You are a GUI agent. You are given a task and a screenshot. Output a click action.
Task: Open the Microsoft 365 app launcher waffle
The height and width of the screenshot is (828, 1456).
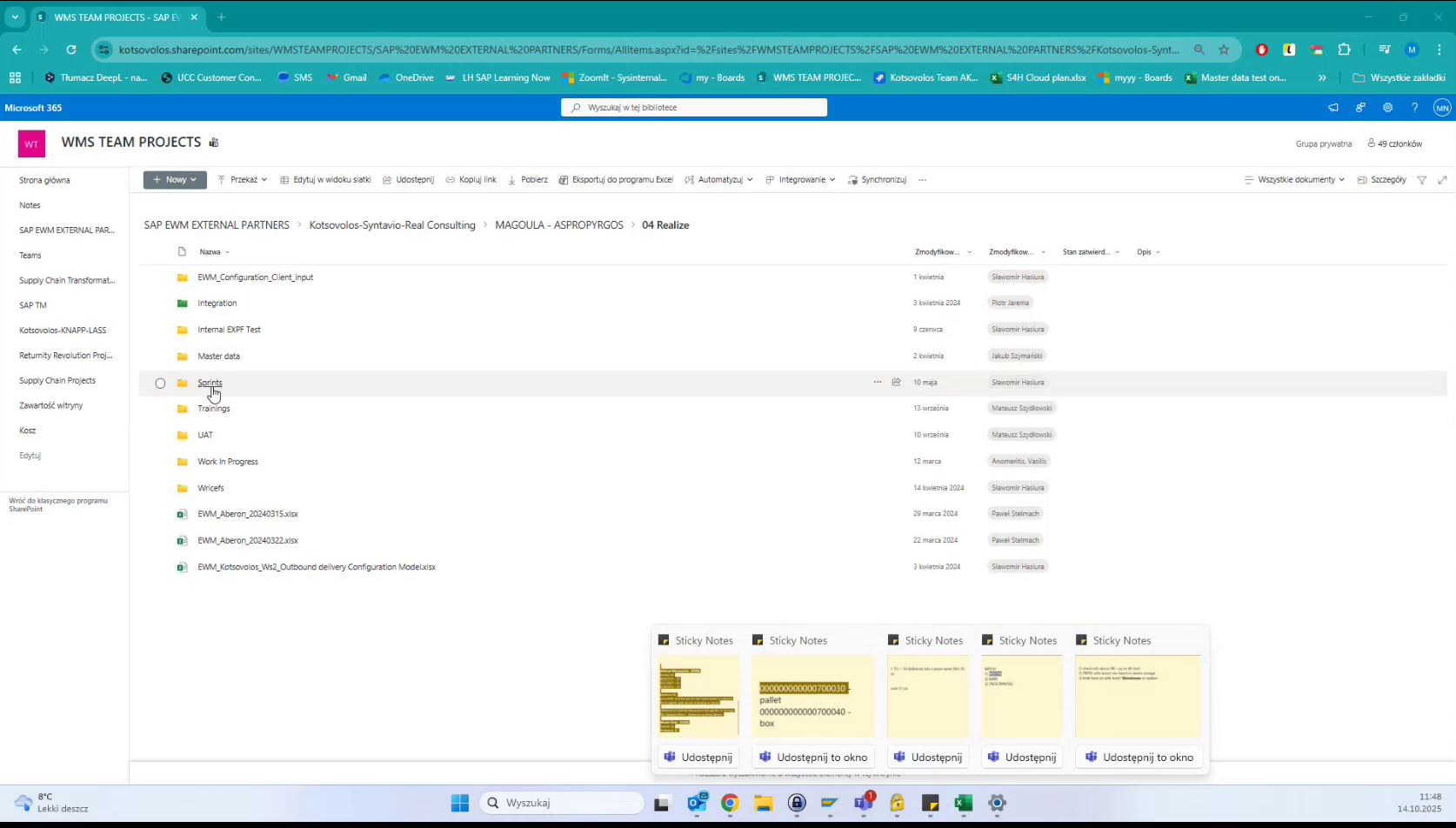tap(15, 77)
